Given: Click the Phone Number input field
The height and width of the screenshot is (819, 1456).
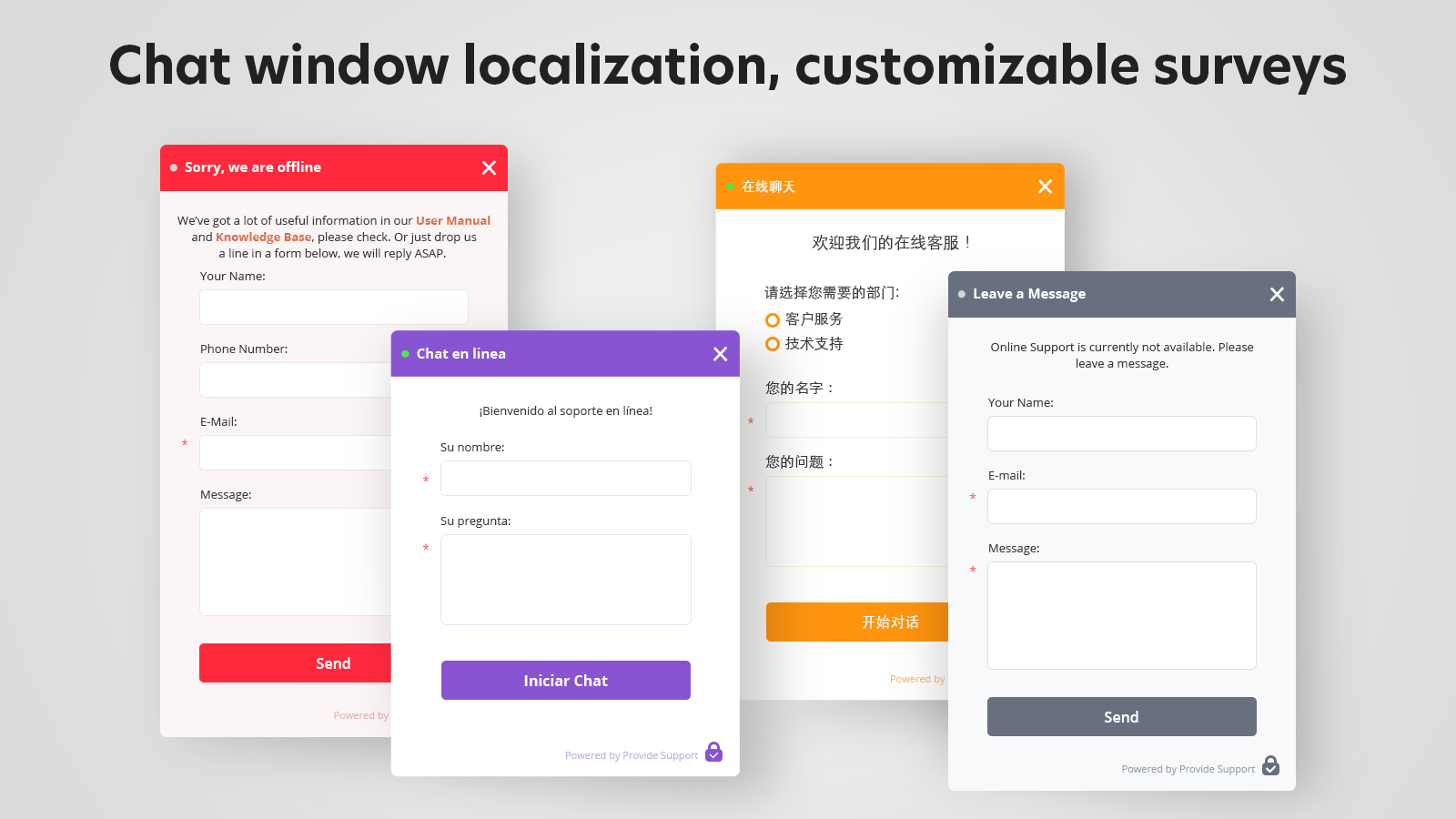Looking at the screenshot, I should pos(296,379).
